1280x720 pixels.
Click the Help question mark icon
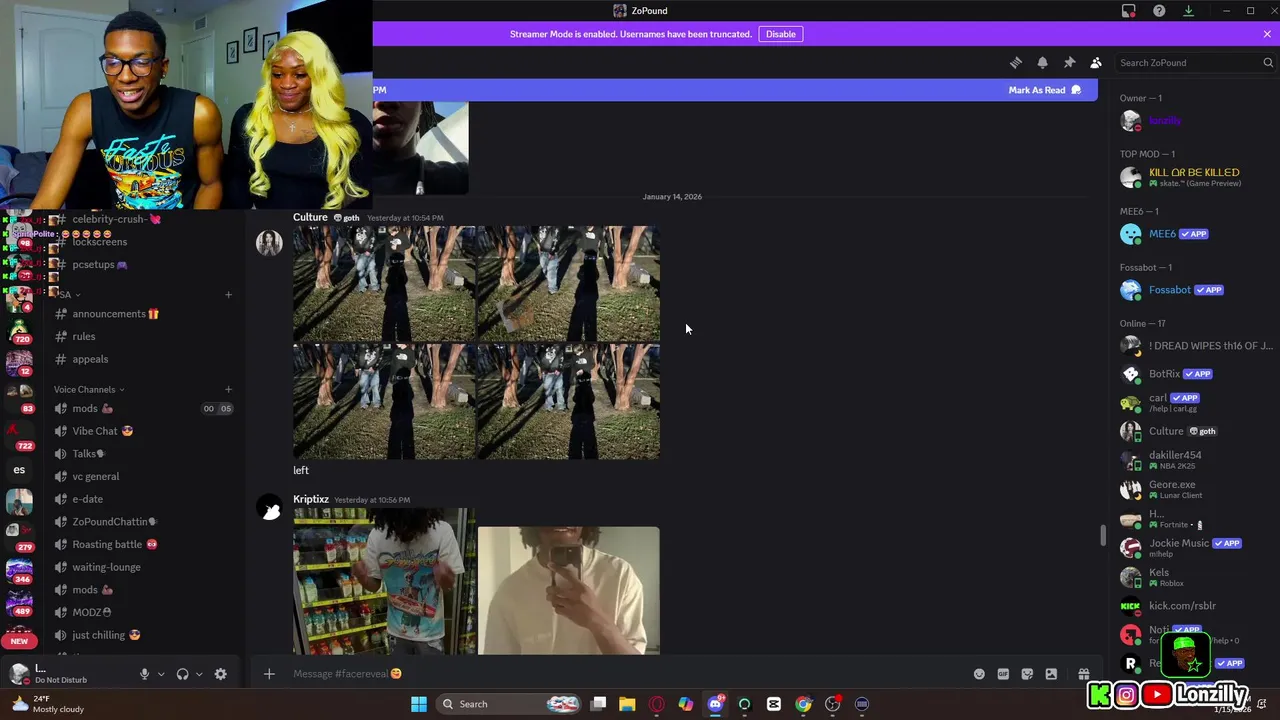(x=1159, y=11)
